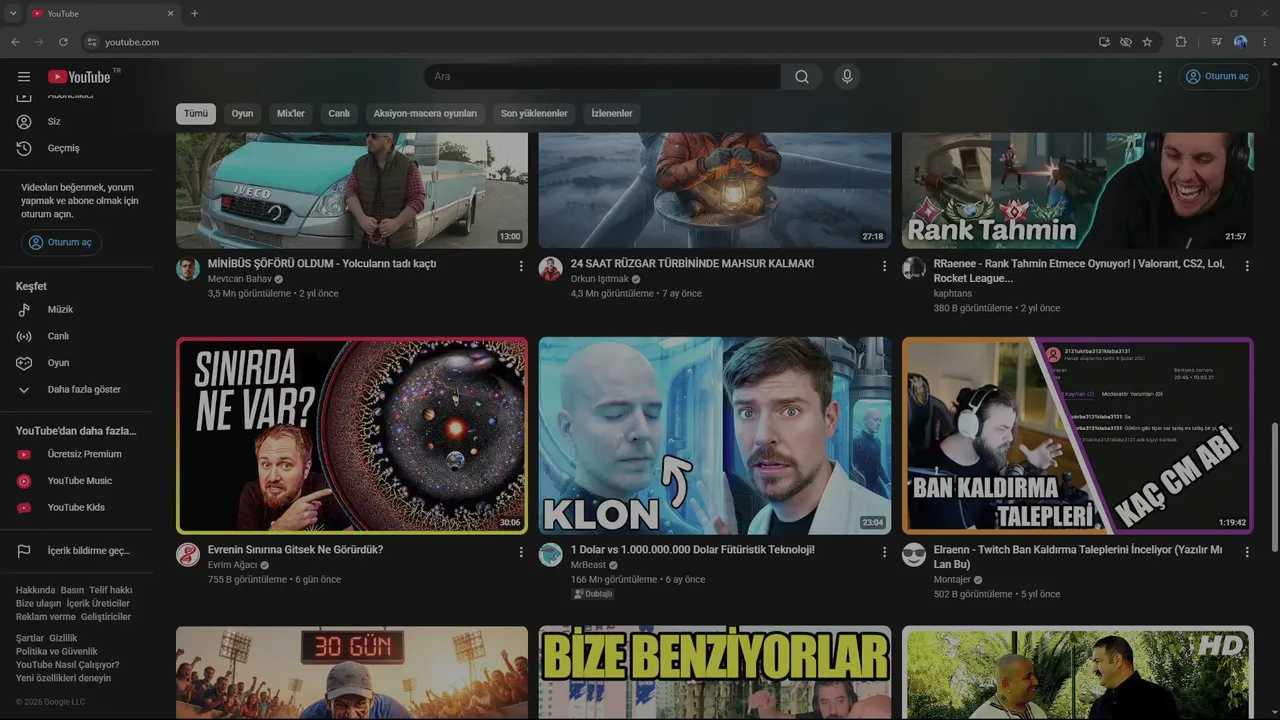This screenshot has width=1280, height=720.
Task: Click the Oturum aç button in the top-right header
Action: point(1218,77)
